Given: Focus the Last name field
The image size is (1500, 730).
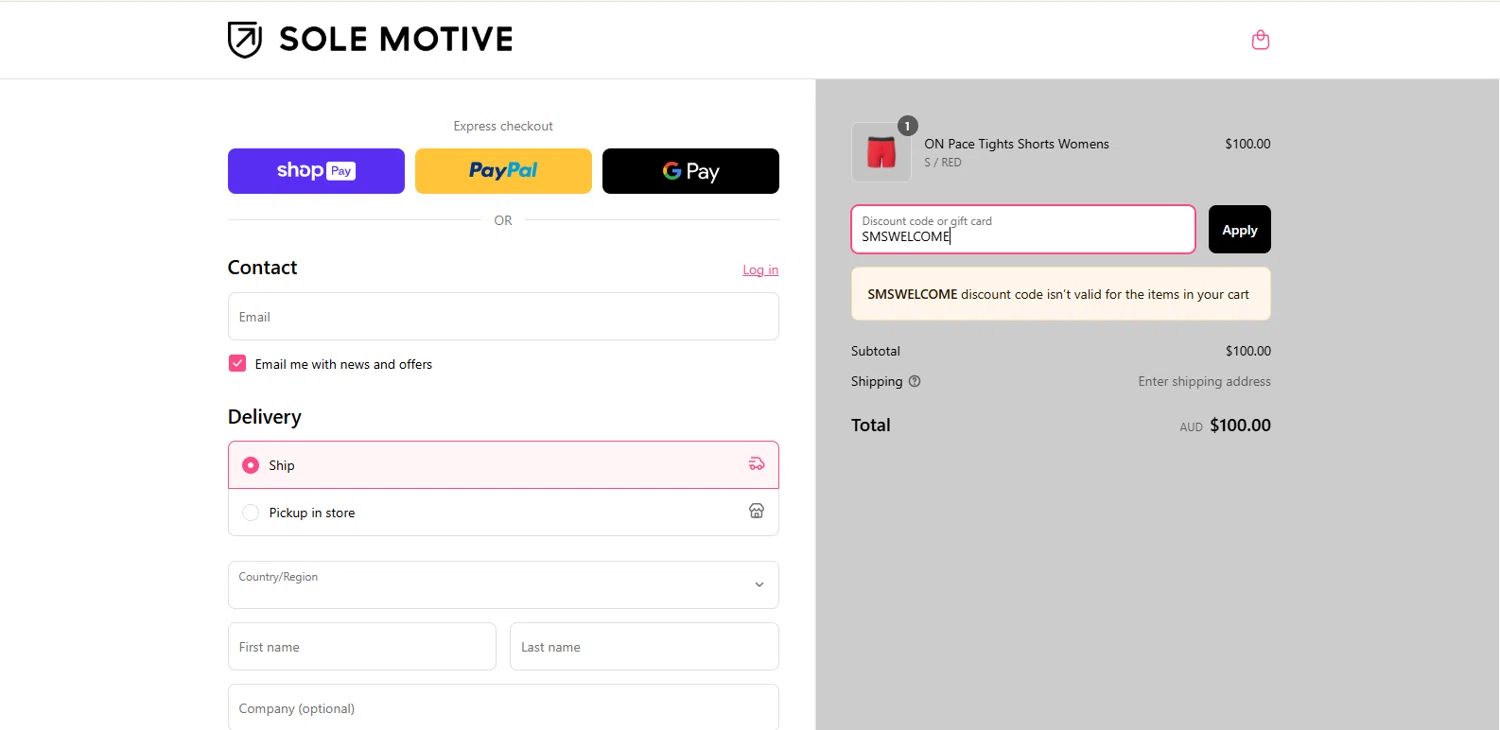Looking at the screenshot, I should coord(644,647).
